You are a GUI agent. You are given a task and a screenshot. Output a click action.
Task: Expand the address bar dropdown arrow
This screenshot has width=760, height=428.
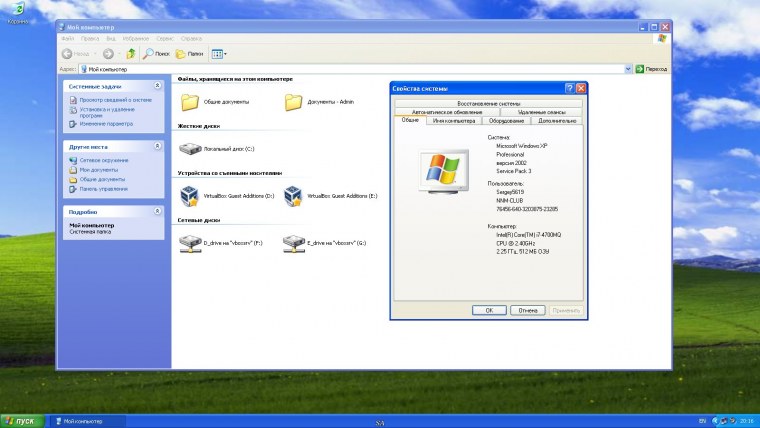coord(629,69)
